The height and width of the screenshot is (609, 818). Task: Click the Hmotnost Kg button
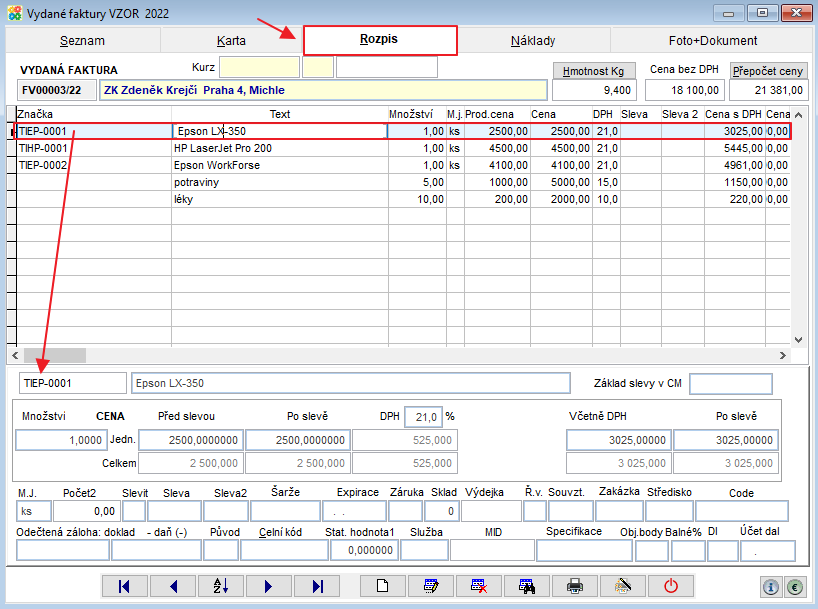(x=594, y=71)
